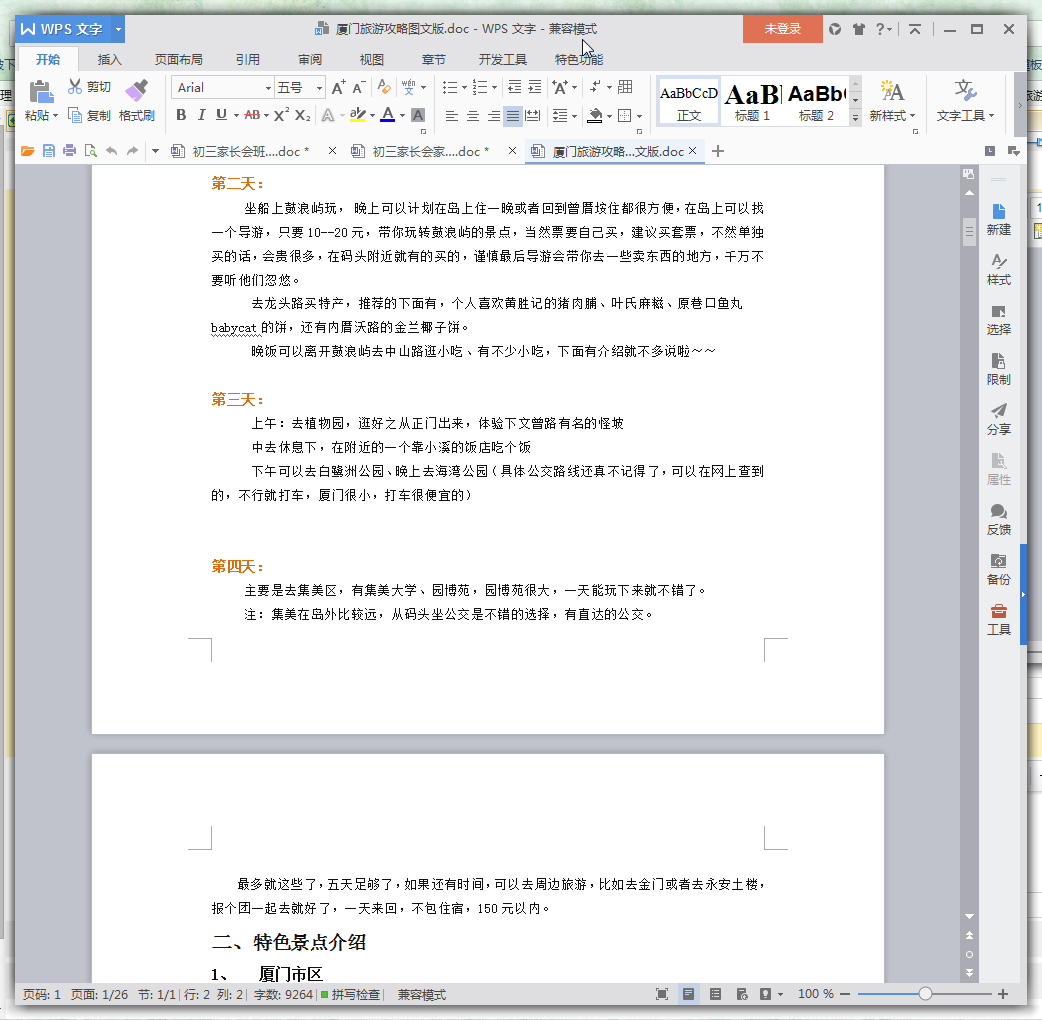Decrease font size with the A- icon

[x=359, y=87]
